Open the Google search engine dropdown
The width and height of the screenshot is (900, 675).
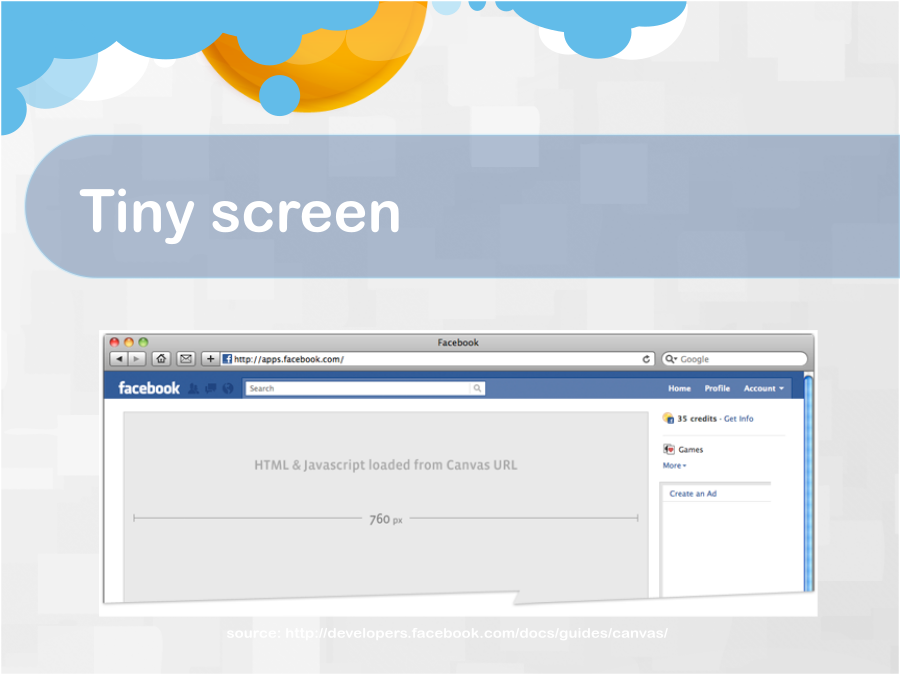pyautogui.click(x=671, y=359)
